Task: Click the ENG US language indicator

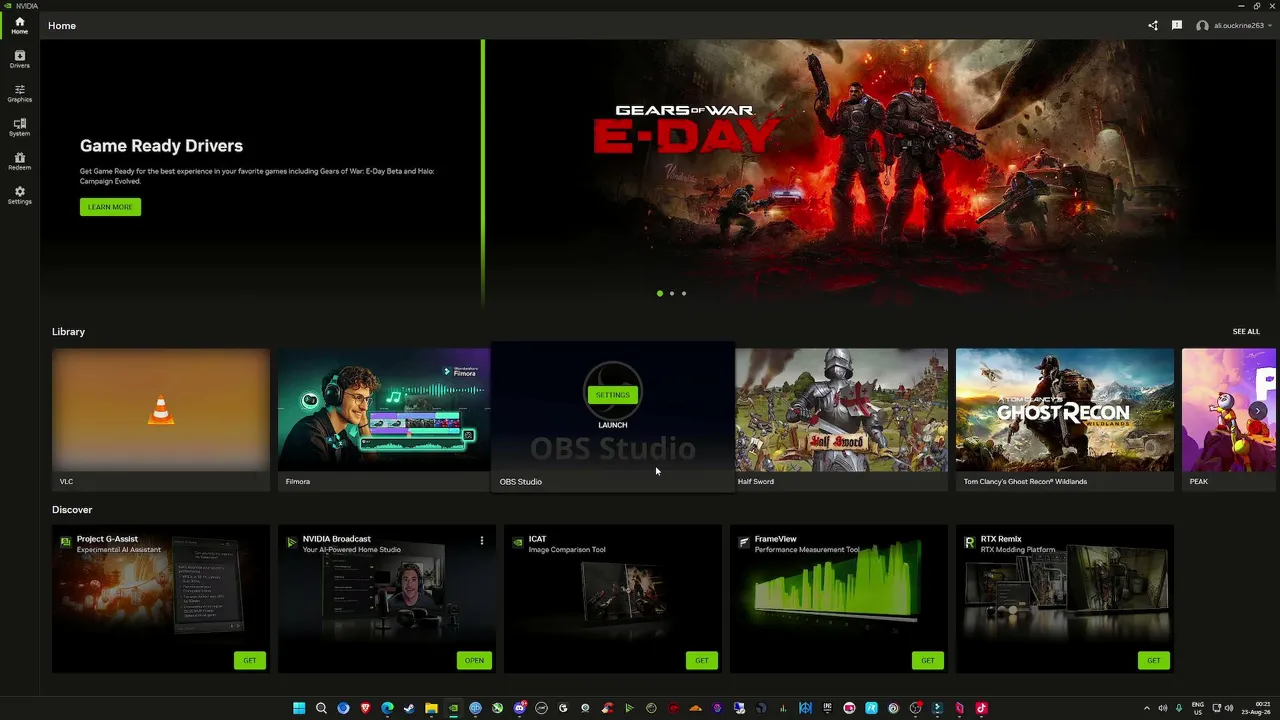Action: tap(1198, 708)
